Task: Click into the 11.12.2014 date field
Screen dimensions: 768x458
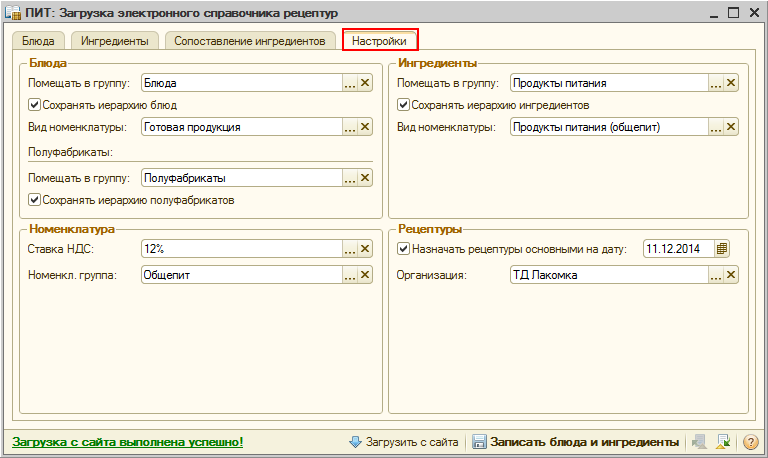Action: click(x=676, y=249)
